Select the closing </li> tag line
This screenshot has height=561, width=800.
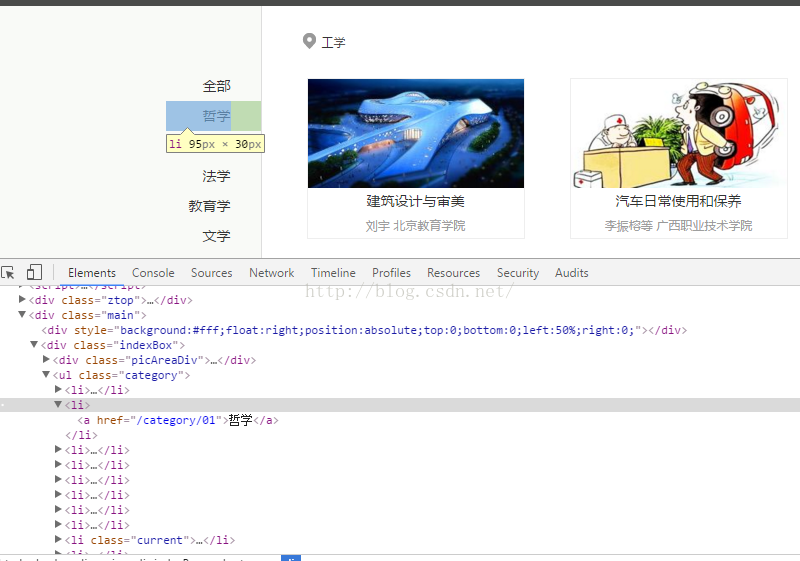pos(81,435)
